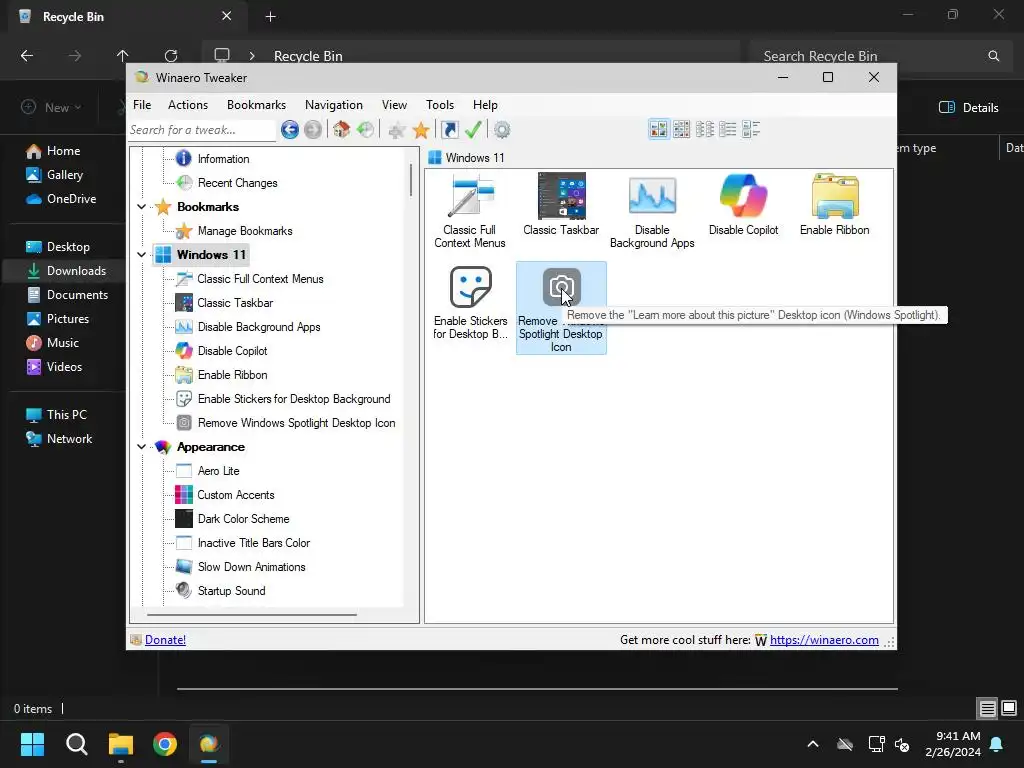Open the winaero.com link
Viewport: 1024px width, 768px height.
tap(824, 640)
